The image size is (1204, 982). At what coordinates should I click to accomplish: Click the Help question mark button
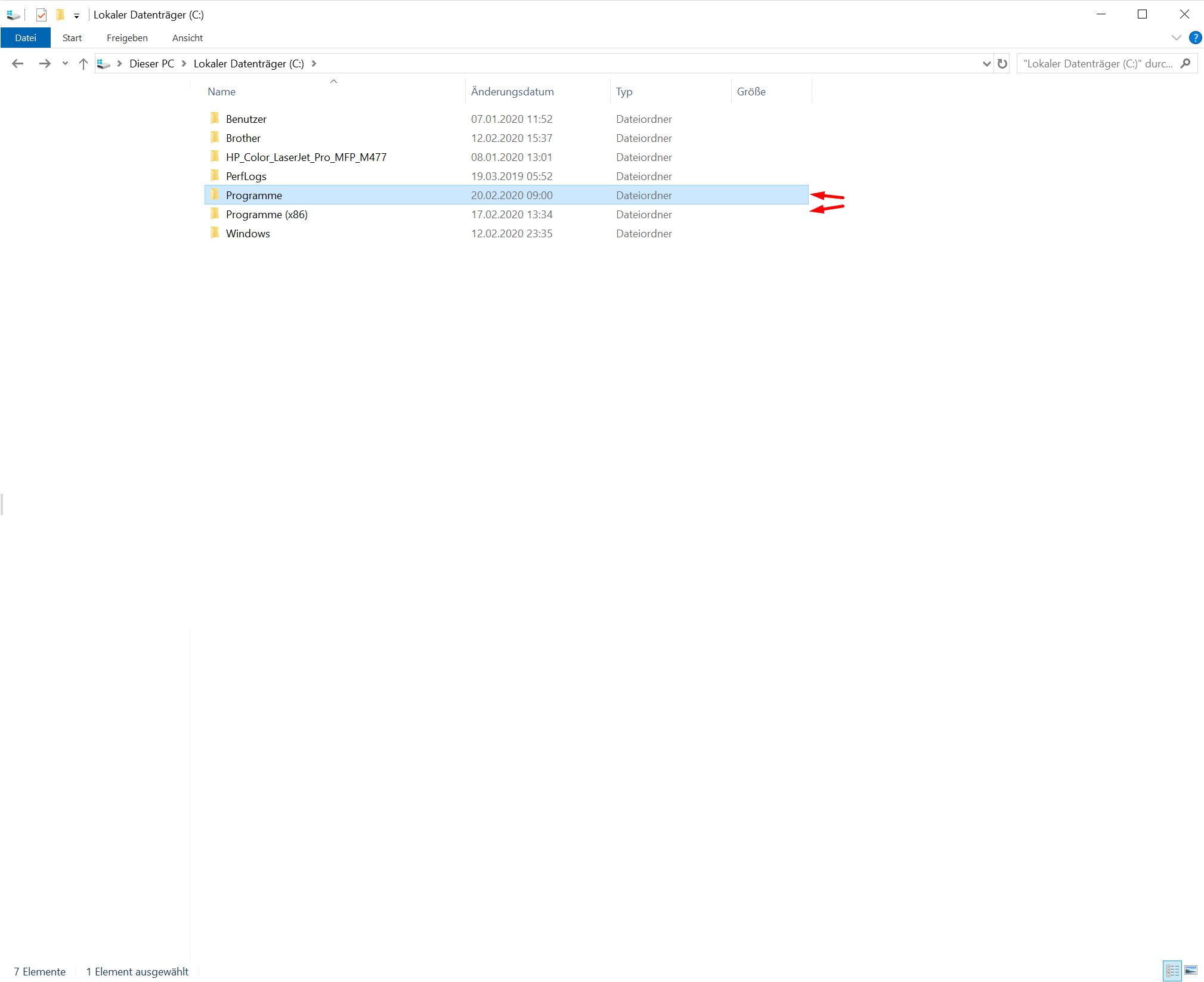(x=1195, y=38)
